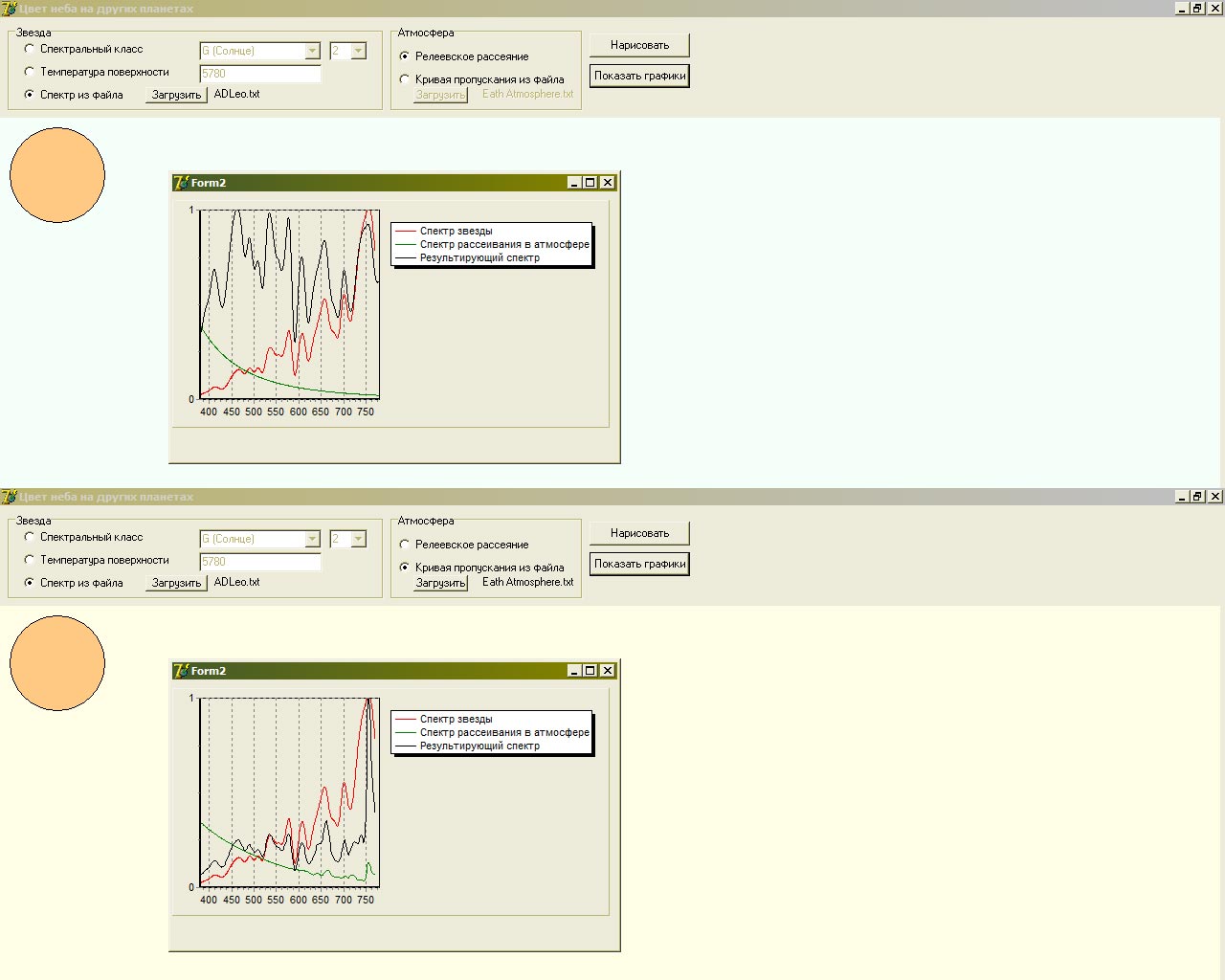Click orange star disc in lower window
This screenshot has width=1225, height=980.
point(57,663)
